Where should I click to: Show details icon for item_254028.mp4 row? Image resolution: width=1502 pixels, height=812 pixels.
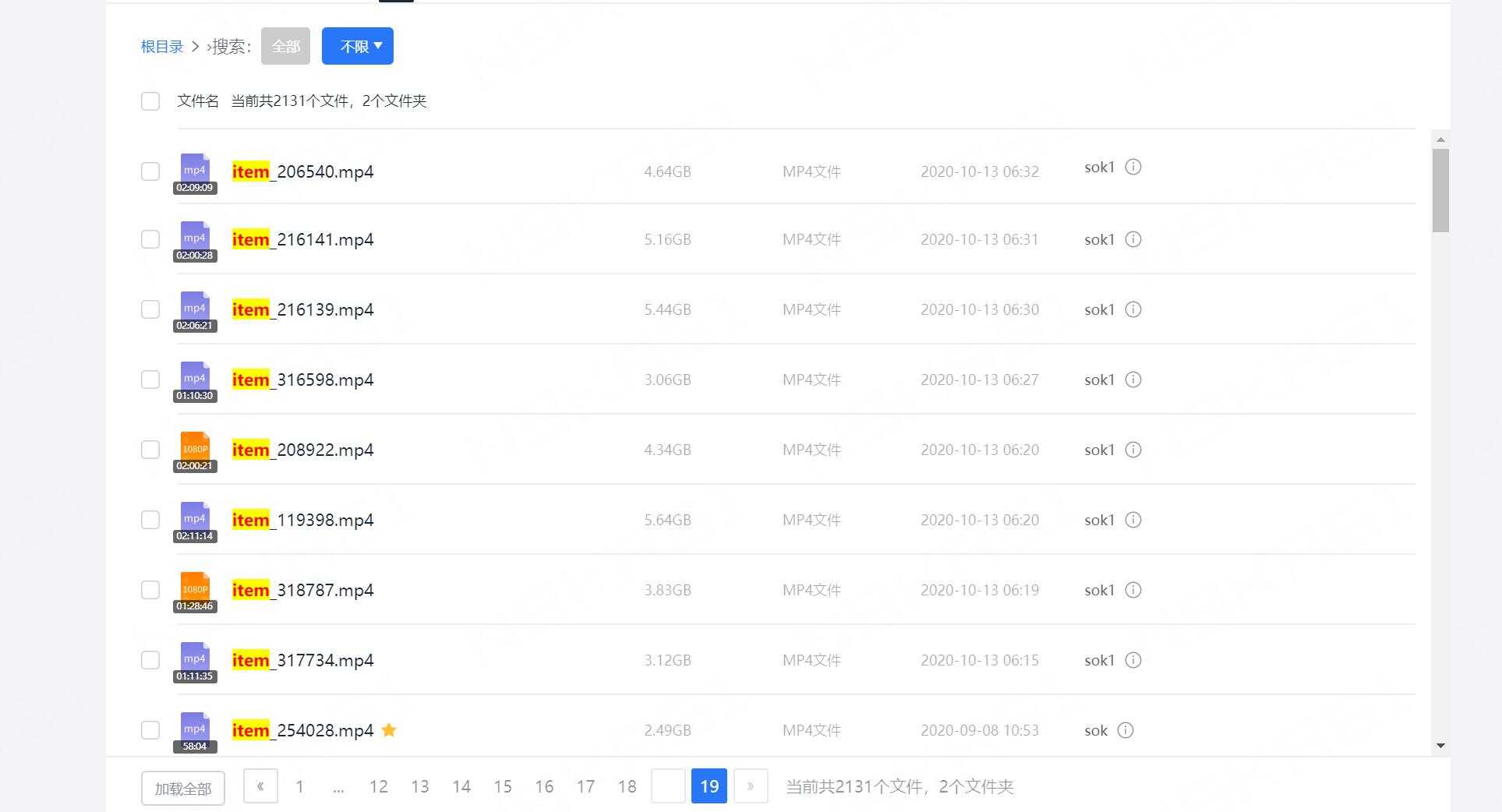(1125, 730)
